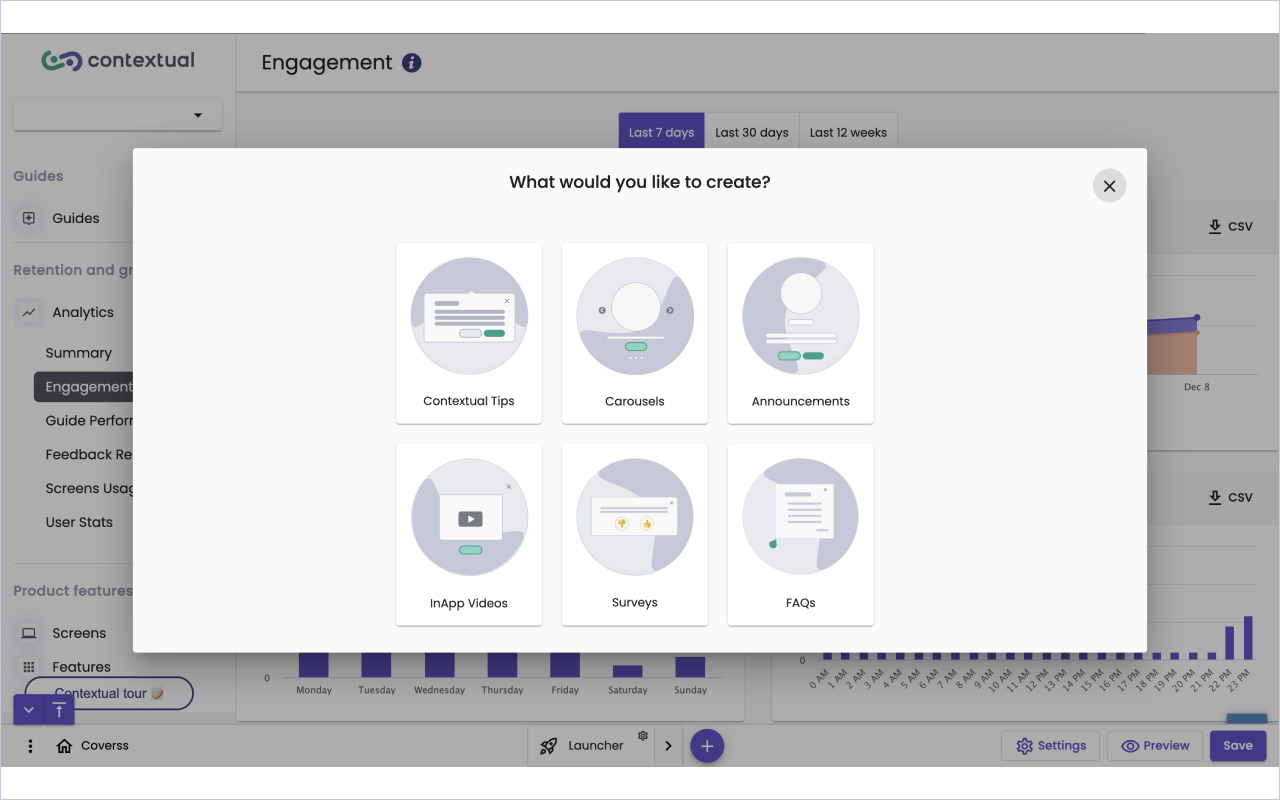This screenshot has width=1280, height=800.
Task: Save changes with the Save button
Action: (1238, 746)
